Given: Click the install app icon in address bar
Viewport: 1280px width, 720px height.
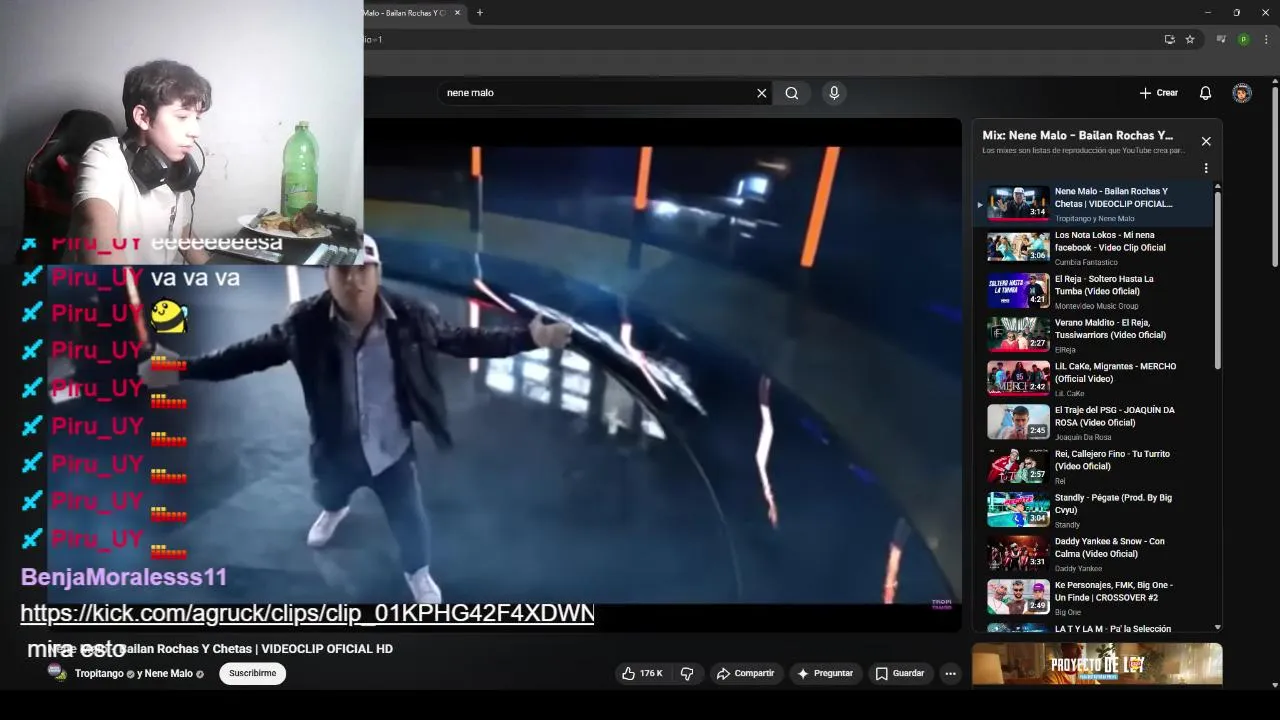Looking at the screenshot, I should [1169, 39].
